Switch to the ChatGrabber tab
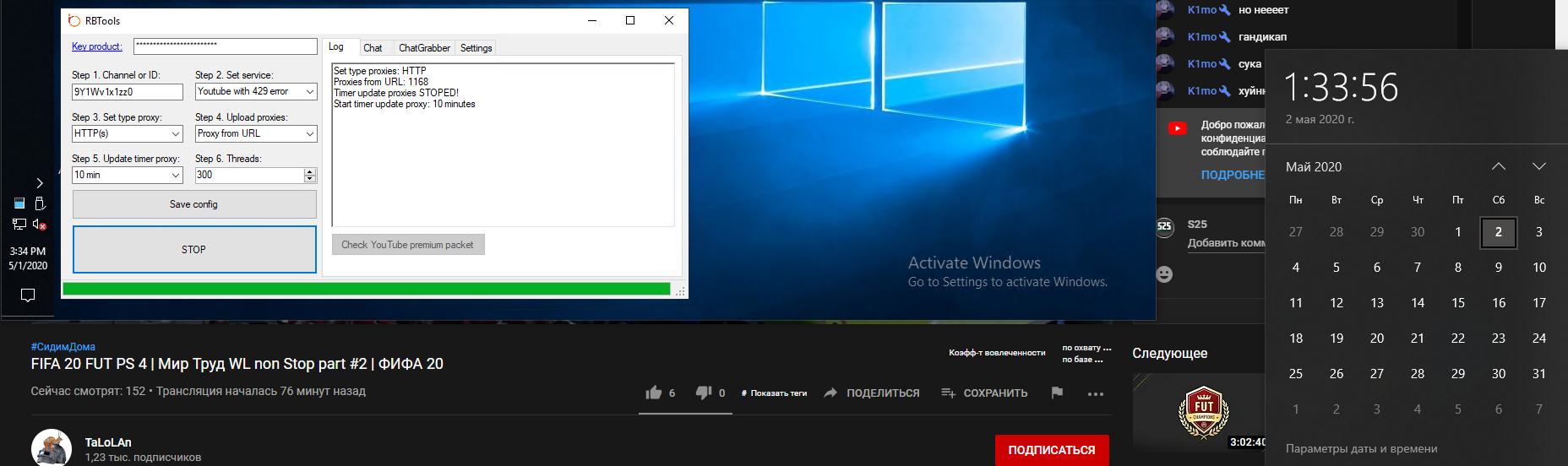 tap(424, 48)
